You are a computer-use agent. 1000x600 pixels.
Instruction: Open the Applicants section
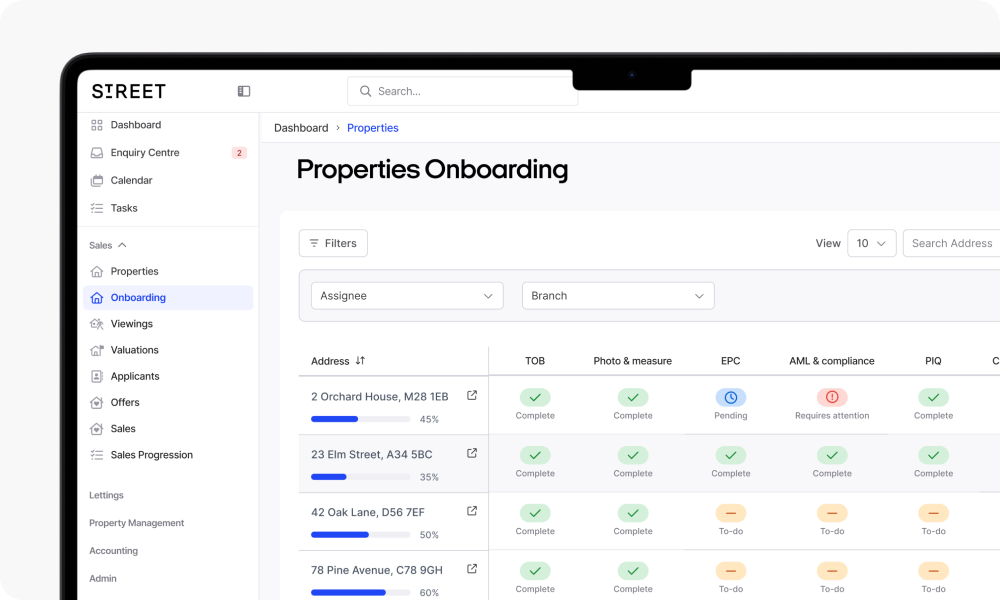click(x=134, y=375)
